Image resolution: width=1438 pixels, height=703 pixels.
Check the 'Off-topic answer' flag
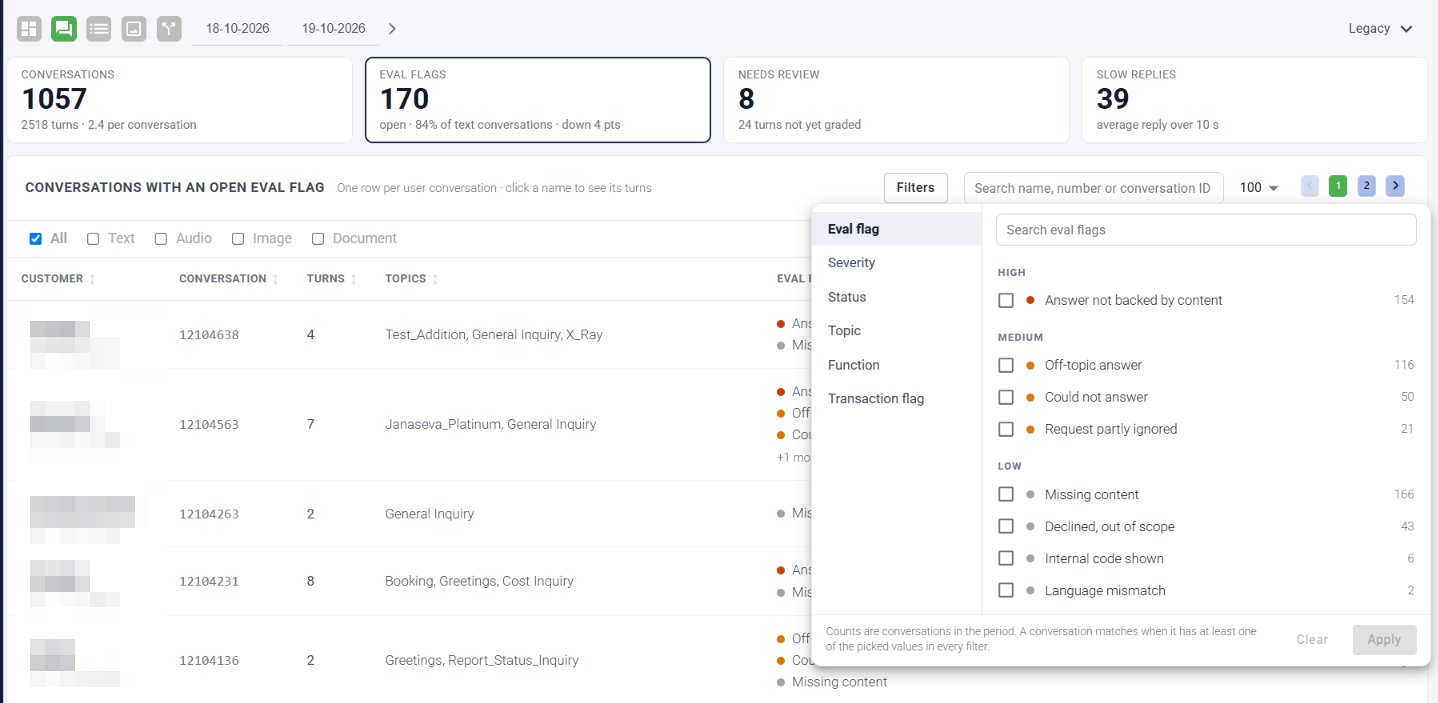coord(1006,365)
